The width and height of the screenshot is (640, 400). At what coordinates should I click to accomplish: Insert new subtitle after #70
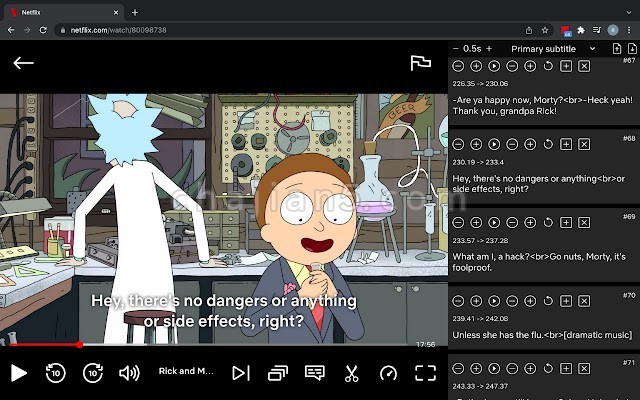pos(566,301)
